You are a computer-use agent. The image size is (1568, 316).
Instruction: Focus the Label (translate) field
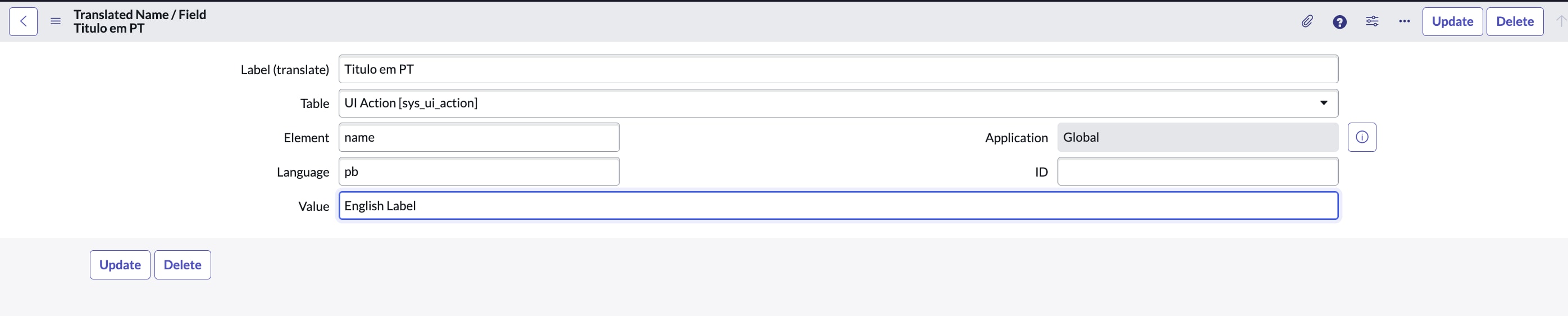[x=838, y=69]
